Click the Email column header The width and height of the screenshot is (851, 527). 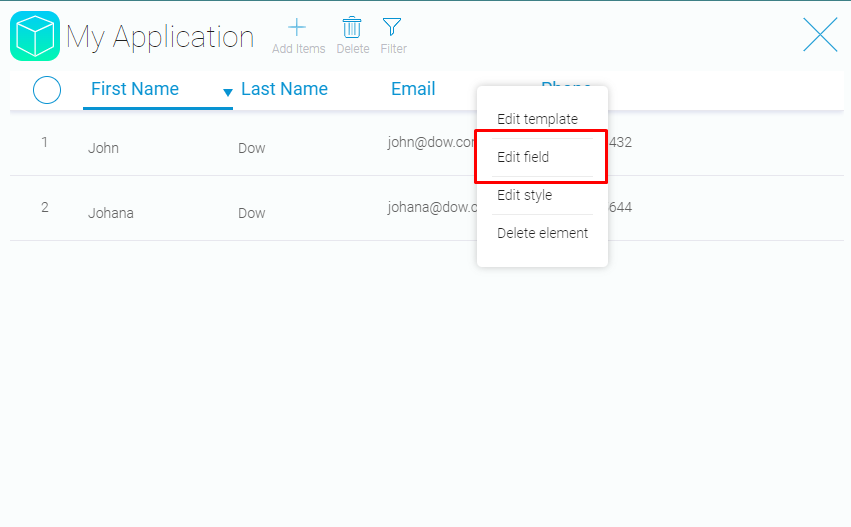click(x=413, y=89)
